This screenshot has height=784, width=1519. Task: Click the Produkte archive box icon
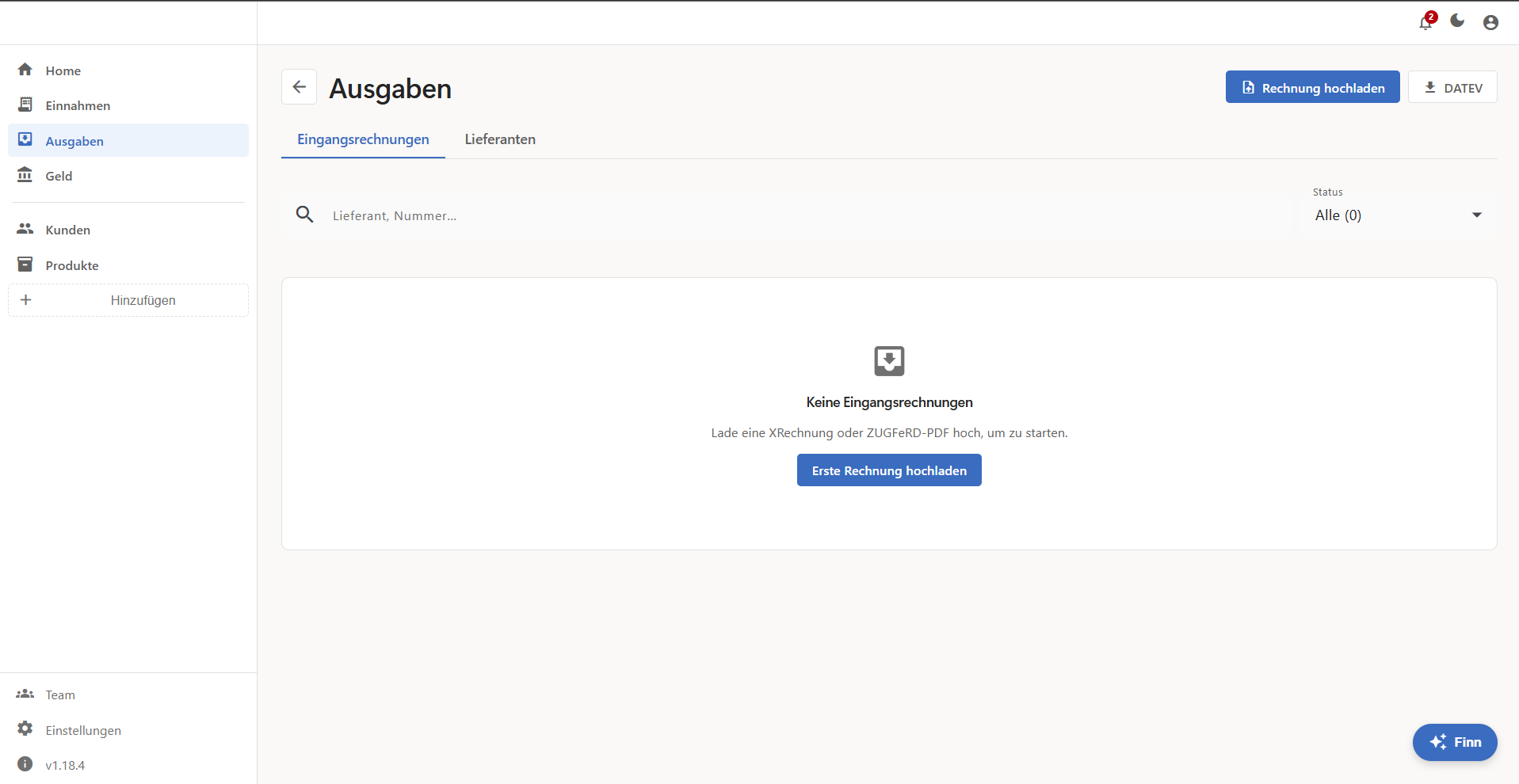[25, 265]
